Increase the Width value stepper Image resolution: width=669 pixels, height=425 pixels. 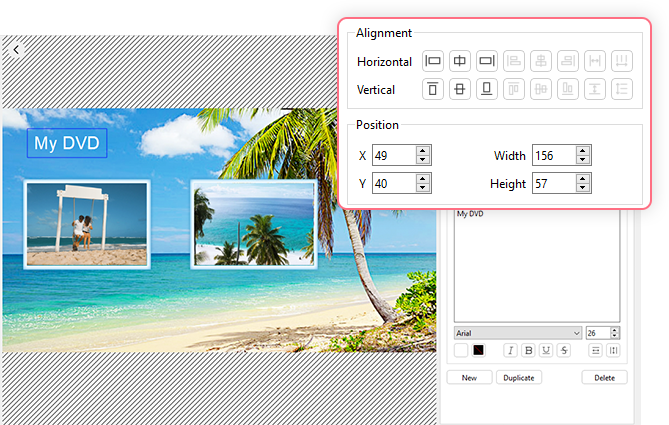pyautogui.click(x=584, y=151)
